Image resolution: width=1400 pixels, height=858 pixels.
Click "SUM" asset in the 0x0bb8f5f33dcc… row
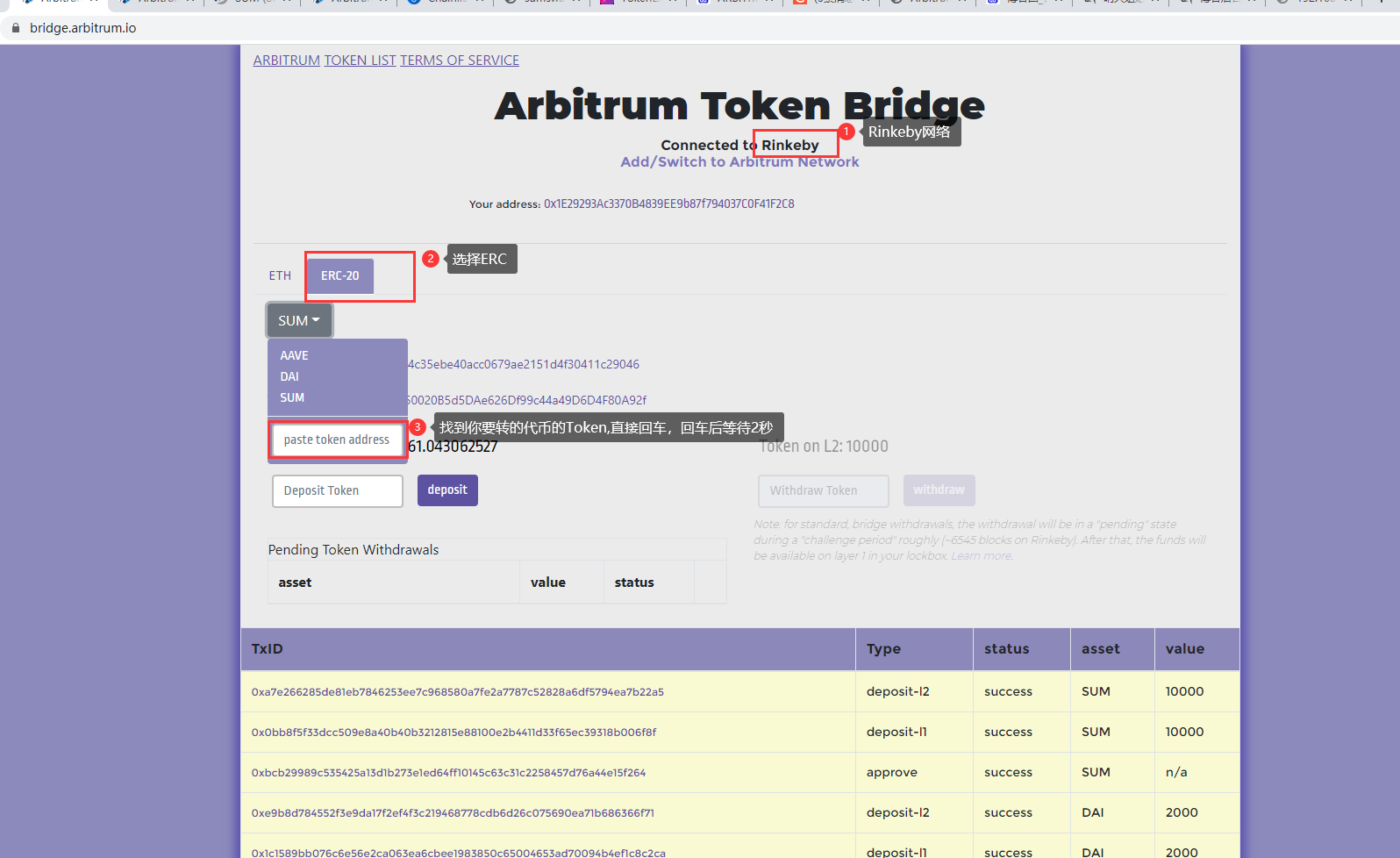pyautogui.click(x=1096, y=733)
